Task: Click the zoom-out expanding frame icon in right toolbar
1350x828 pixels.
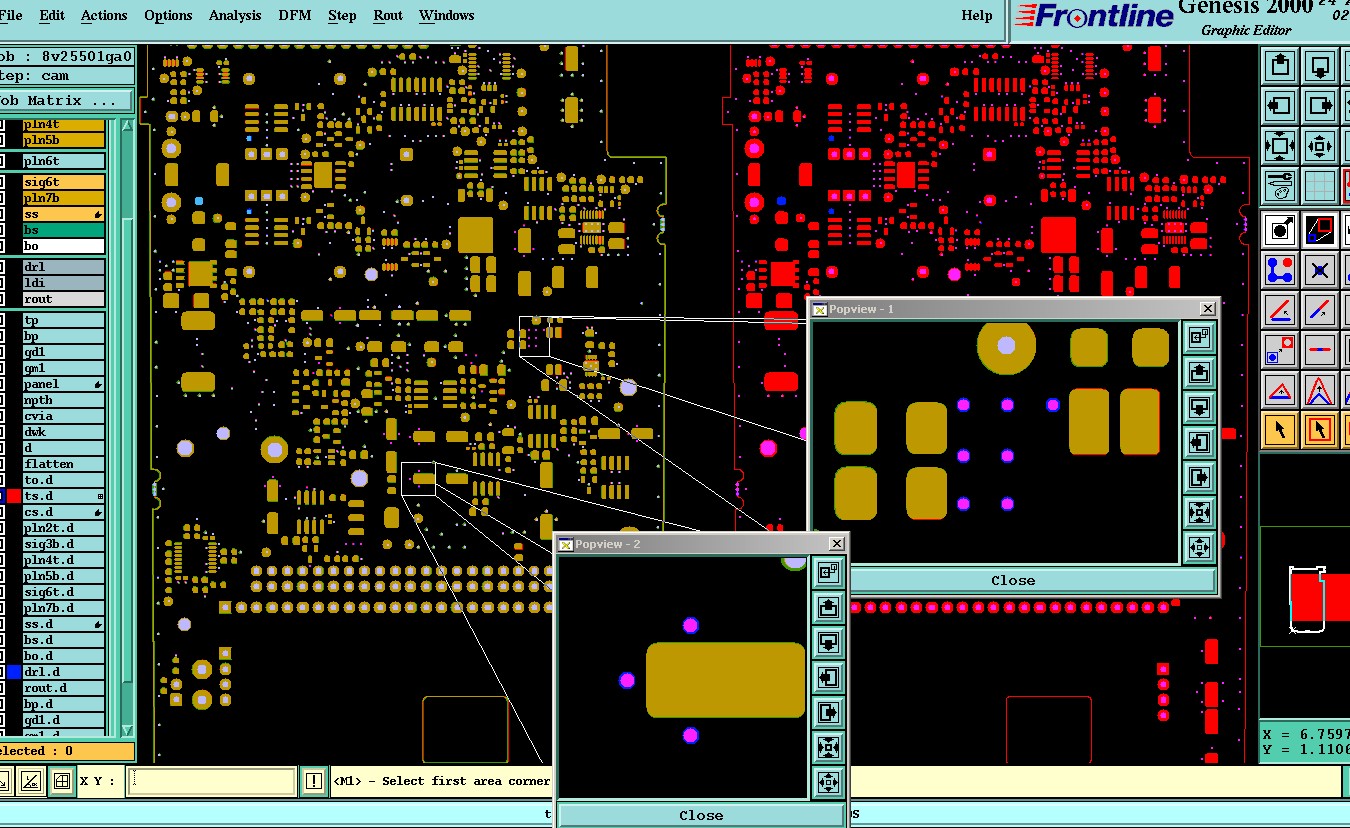Action: 1280,146
